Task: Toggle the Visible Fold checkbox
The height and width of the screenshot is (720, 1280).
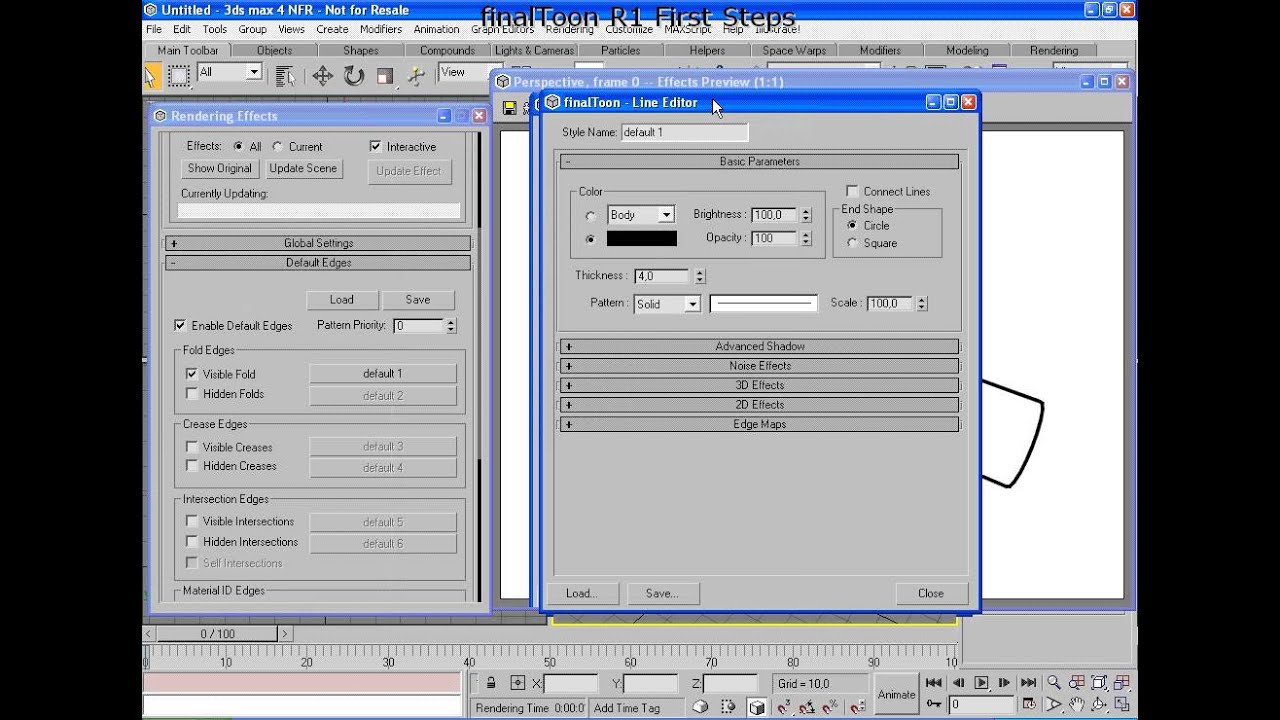Action: (x=192, y=374)
